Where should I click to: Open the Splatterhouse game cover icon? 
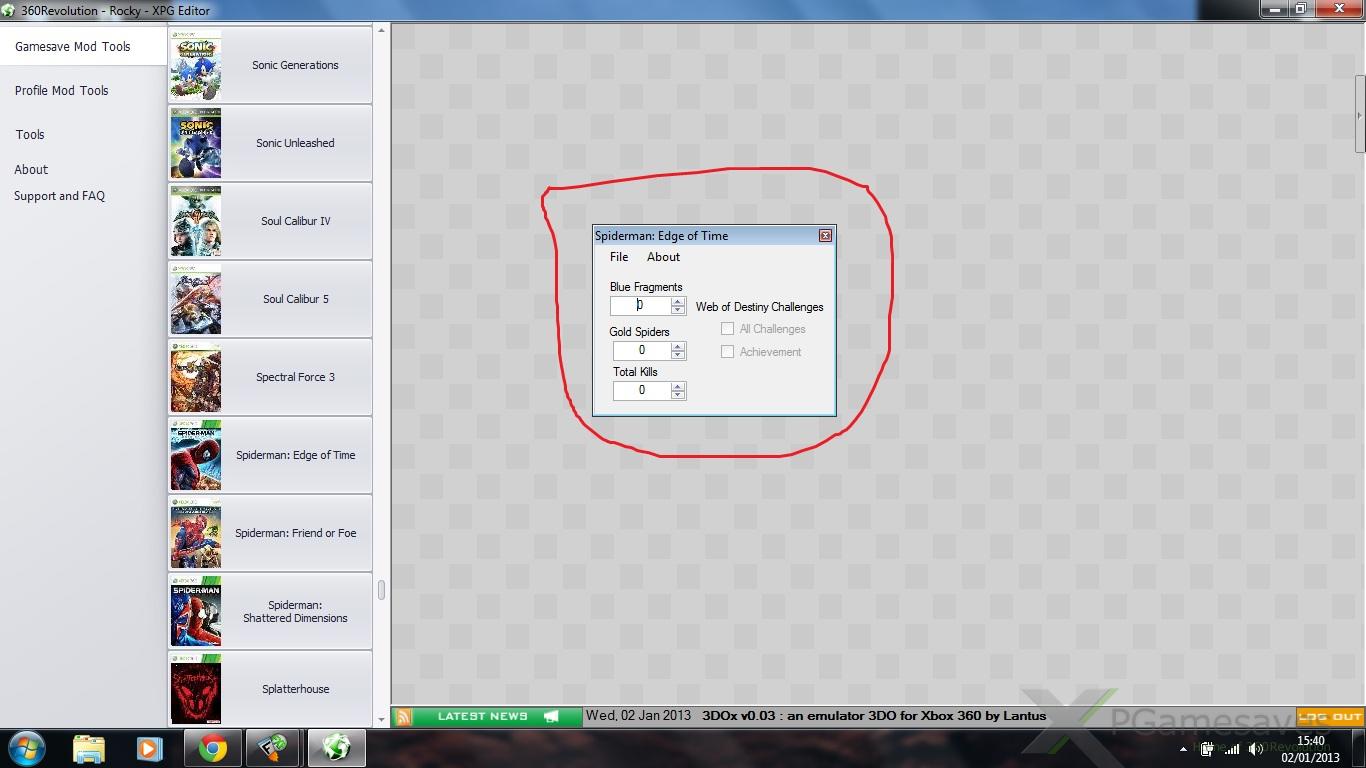click(196, 689)
